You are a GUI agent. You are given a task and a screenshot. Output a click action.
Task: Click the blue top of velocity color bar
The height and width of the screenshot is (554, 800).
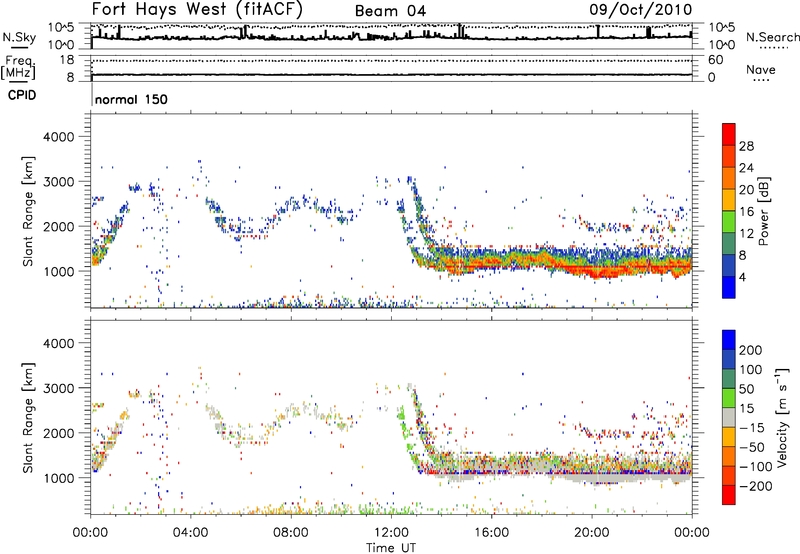coord(729,339)
